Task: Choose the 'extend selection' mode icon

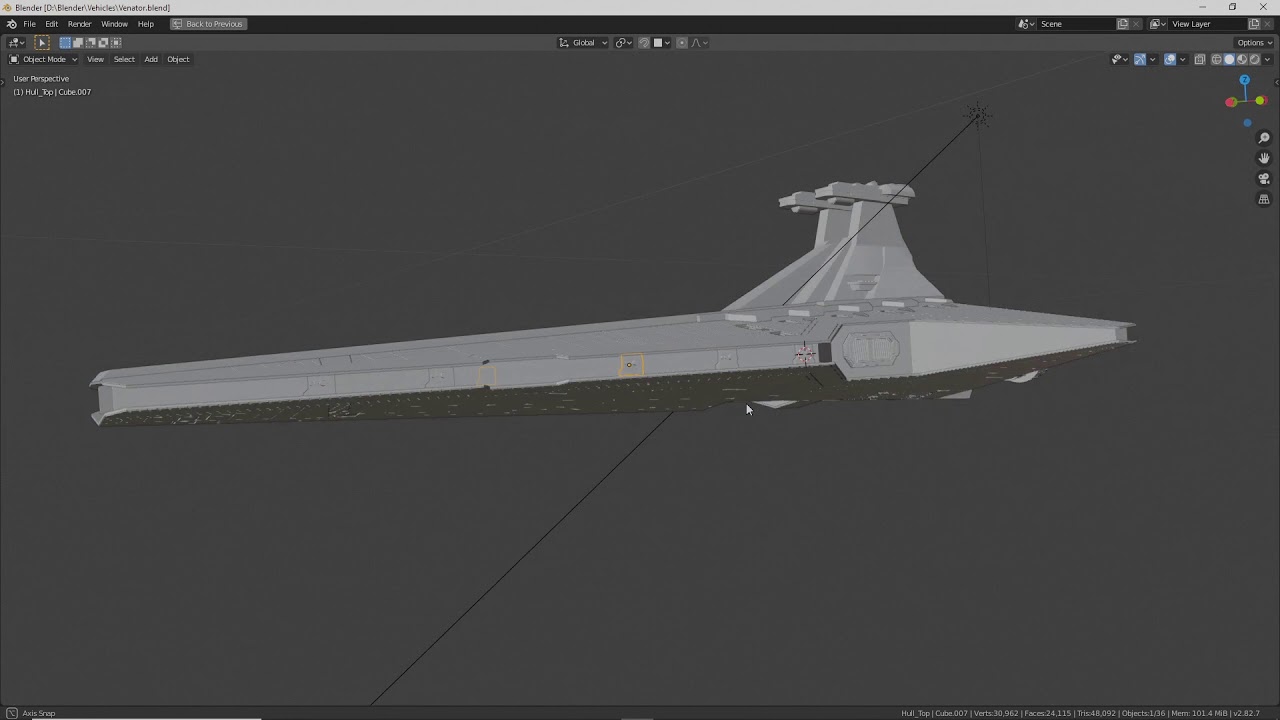Action: (78, 42)
